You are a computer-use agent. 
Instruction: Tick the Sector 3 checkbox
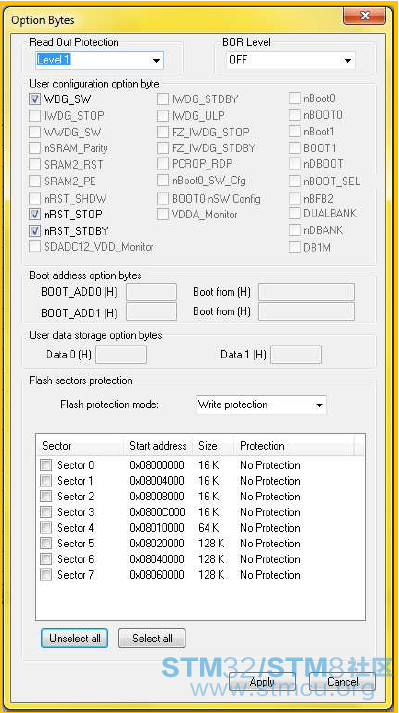[x=46, y=512]
